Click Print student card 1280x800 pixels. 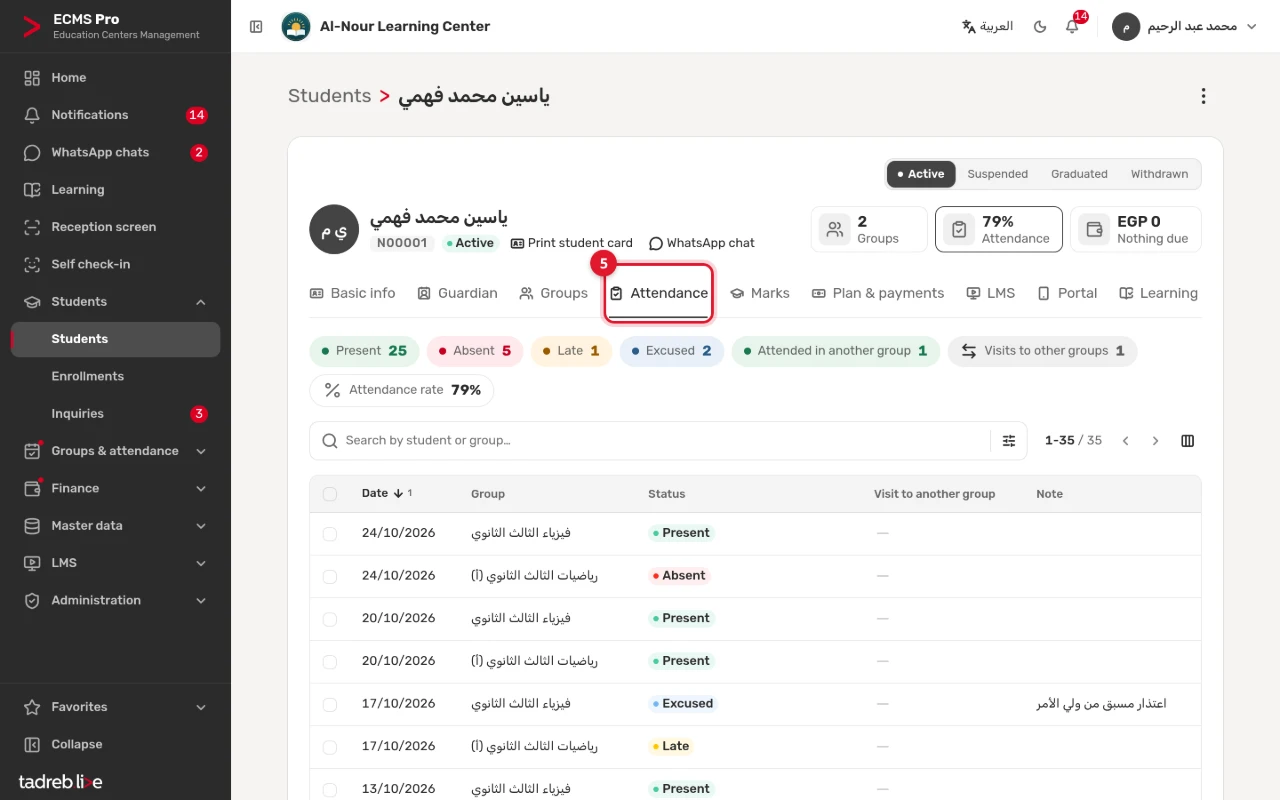click(571, 243)
